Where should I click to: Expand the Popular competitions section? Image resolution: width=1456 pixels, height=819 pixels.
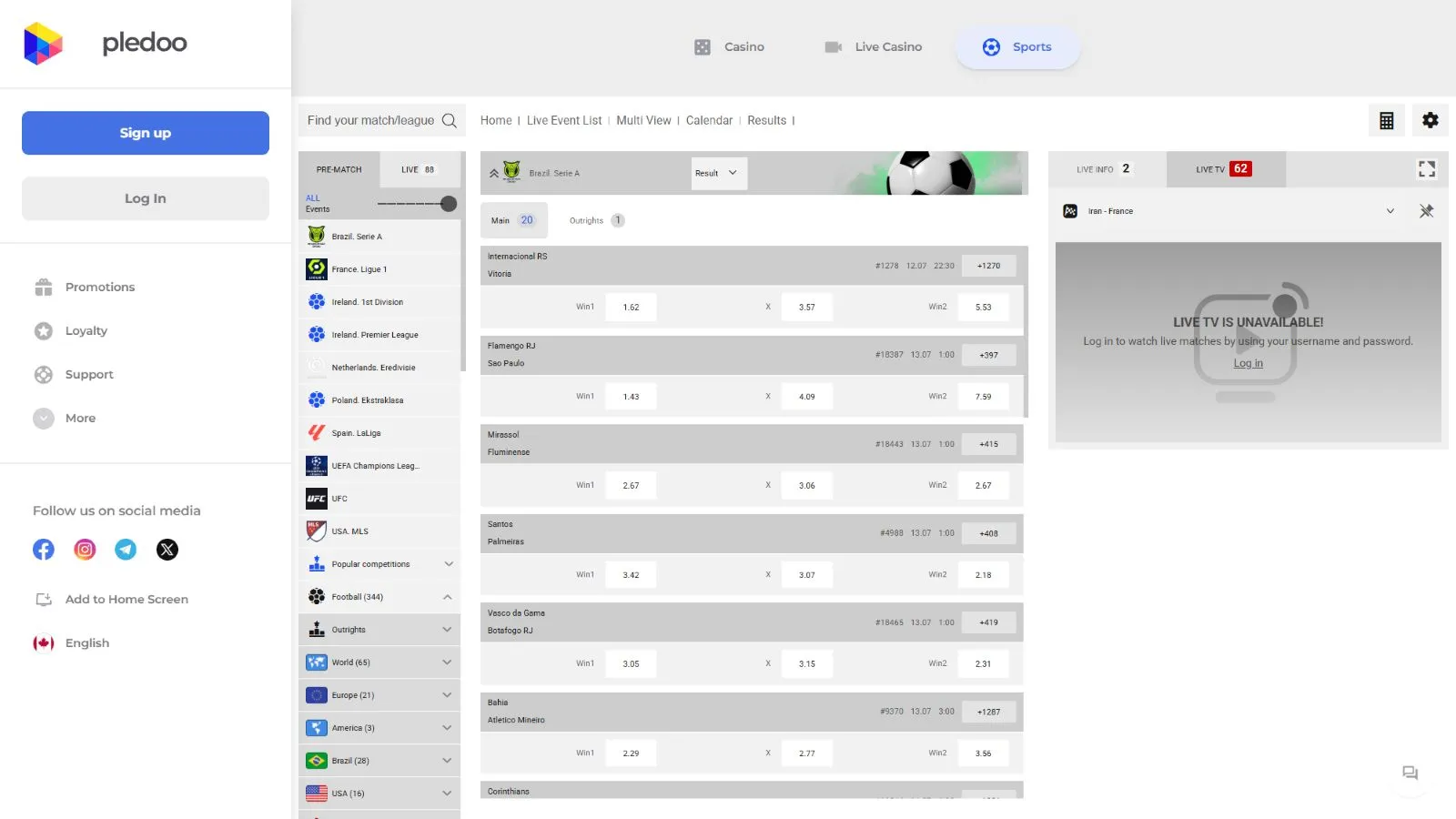pos(448,564)
